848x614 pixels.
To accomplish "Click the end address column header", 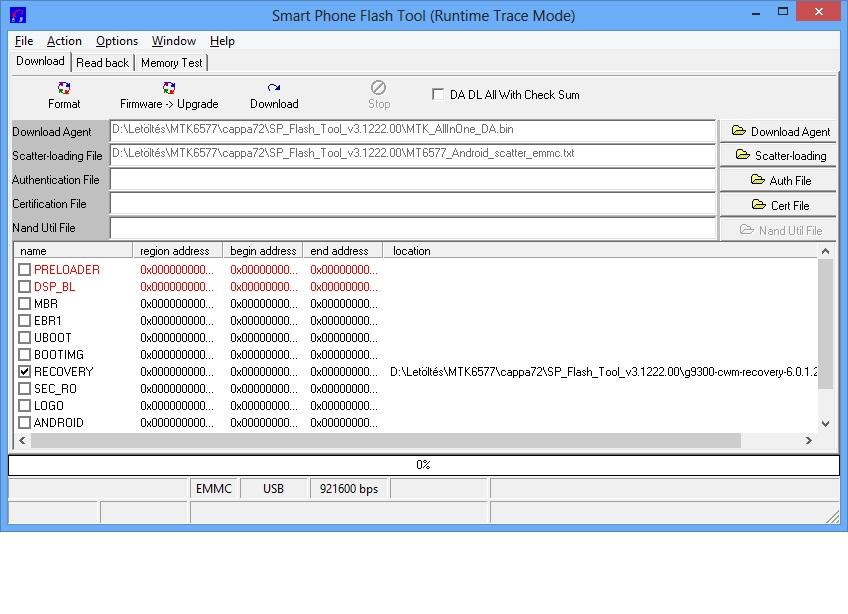I will [342, 251].
